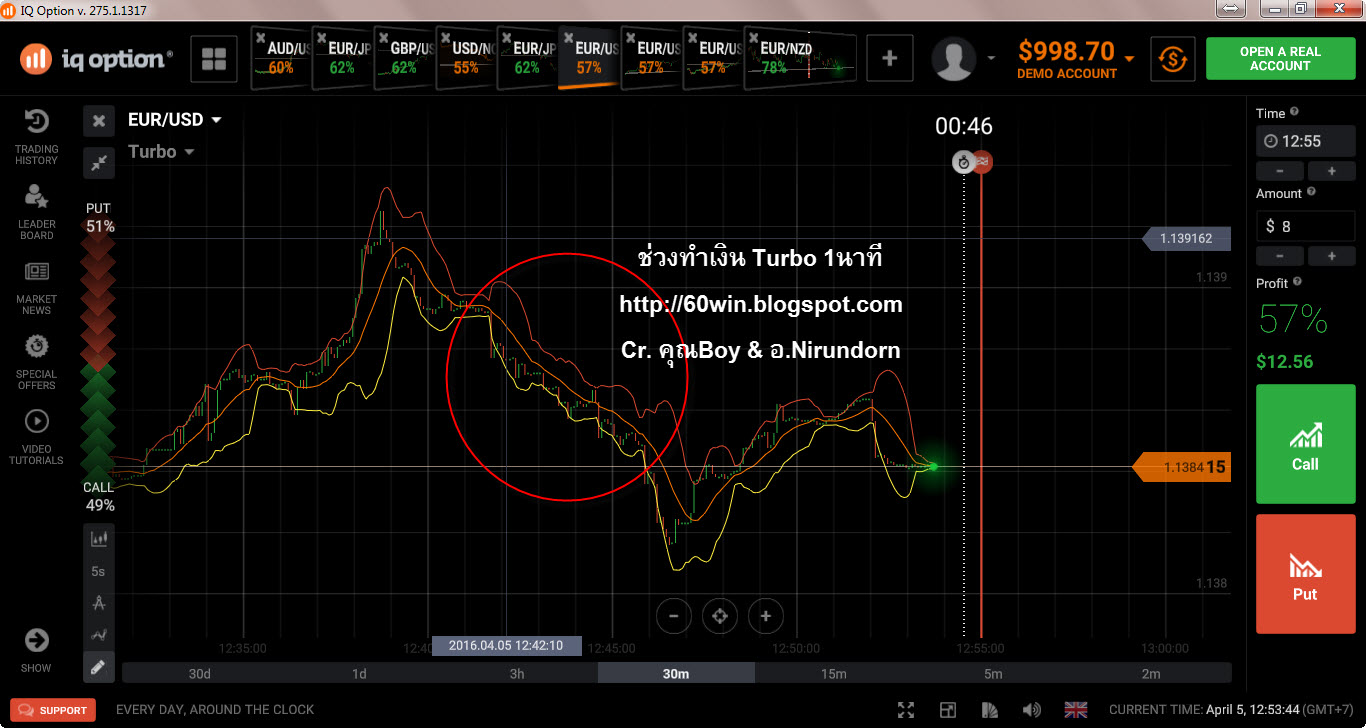Select the 5m timeframe

[993, 674]
